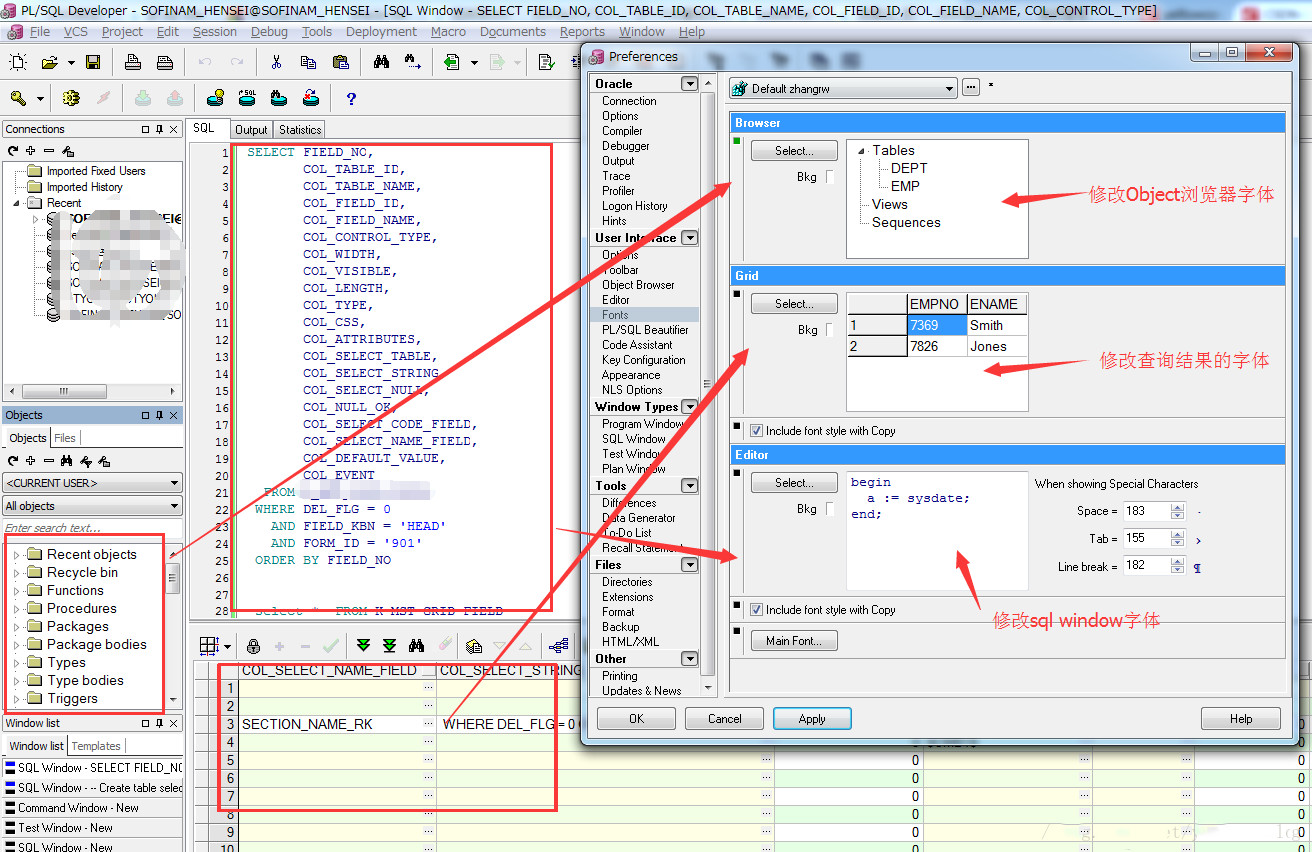Click the binoculars find icon in Objects panel
Image resolution: width=1312 pixels, height=852 pixels.
[x=67, y=461]
